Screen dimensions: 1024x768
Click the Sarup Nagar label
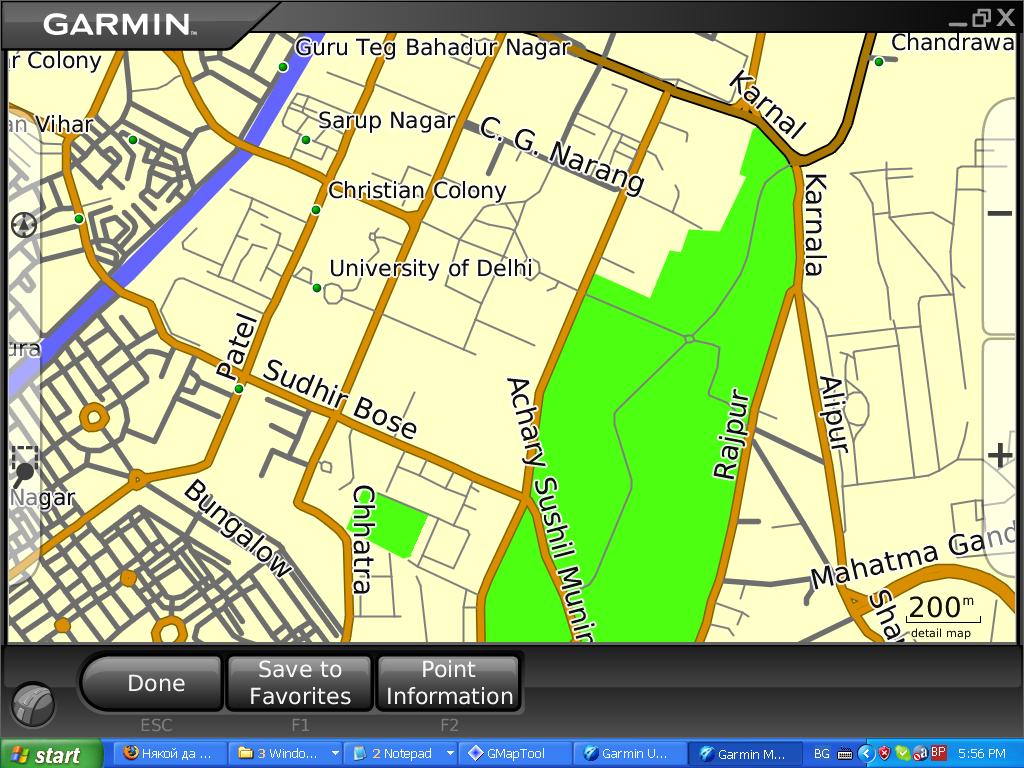386,120
